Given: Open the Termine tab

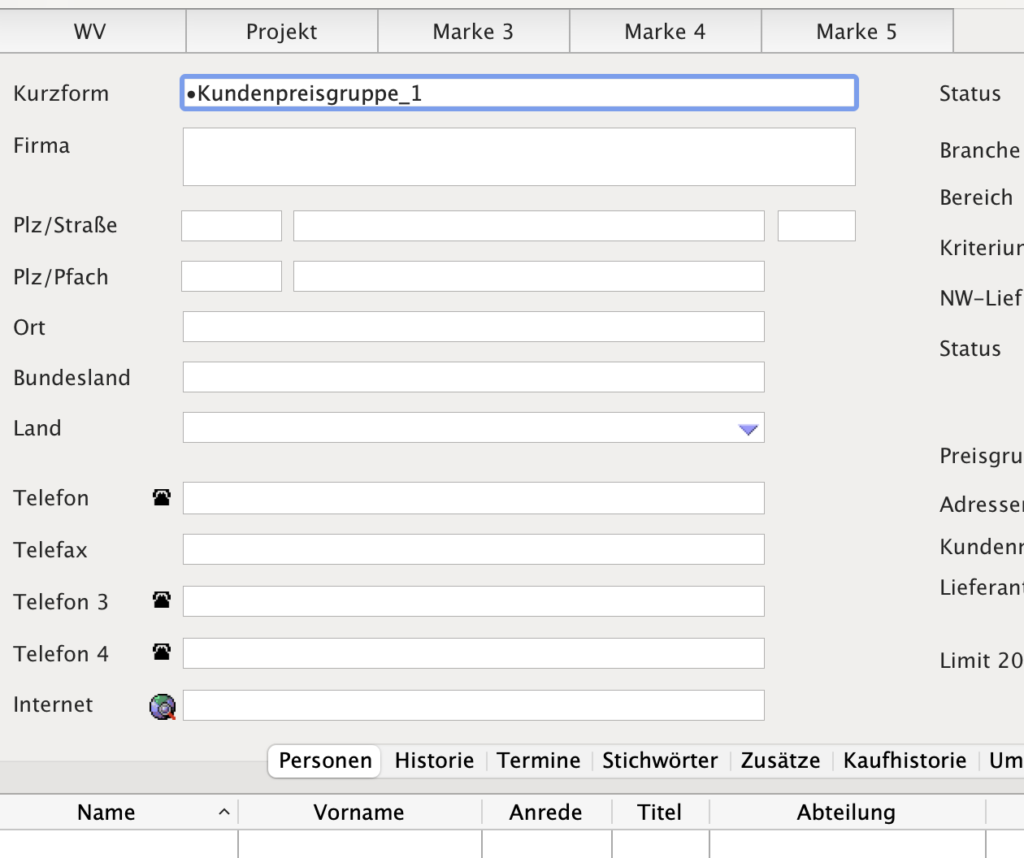Looking at the screenshot, I should [x=538, y=761].
